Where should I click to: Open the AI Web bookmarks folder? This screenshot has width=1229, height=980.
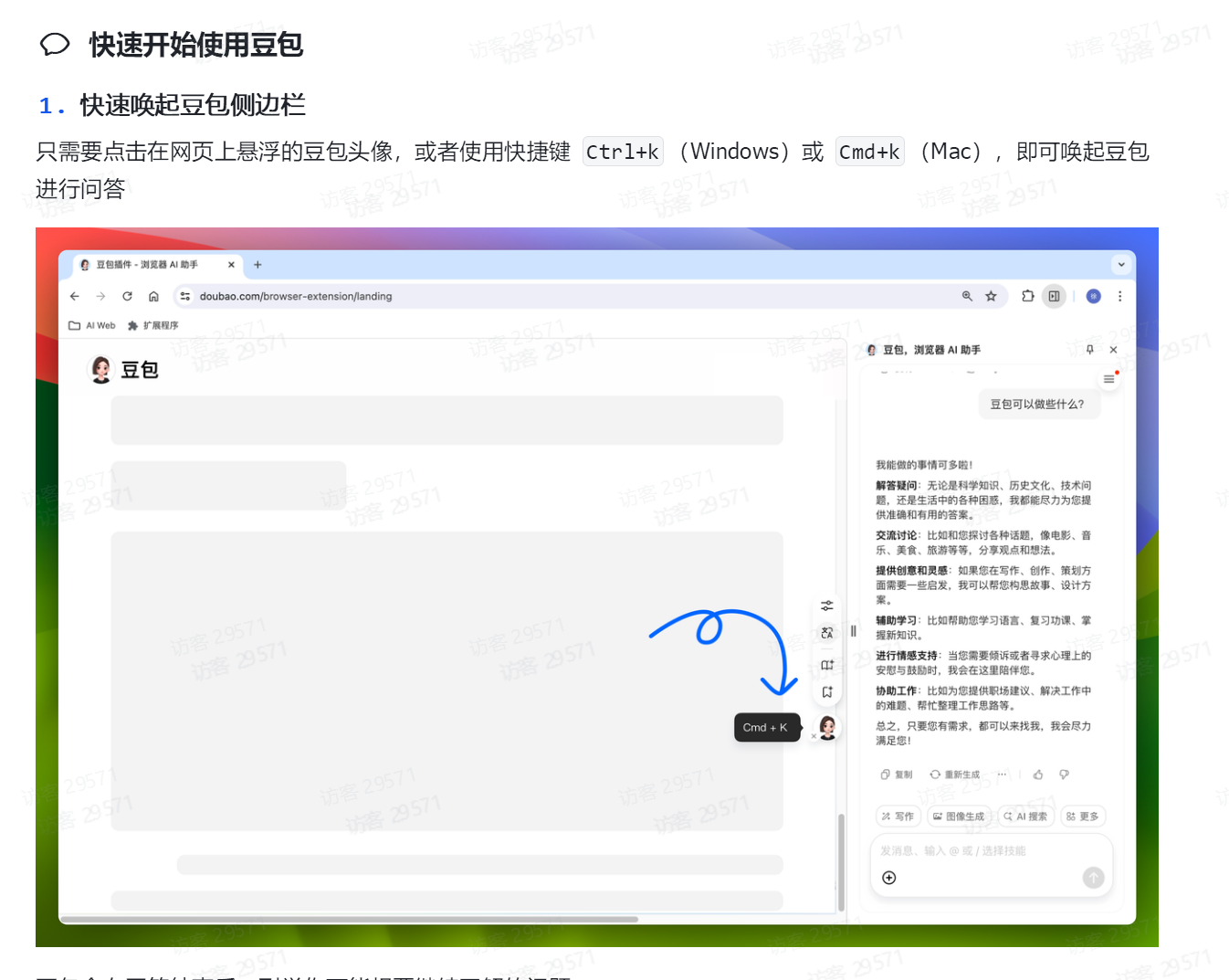[x=92, y=325]
